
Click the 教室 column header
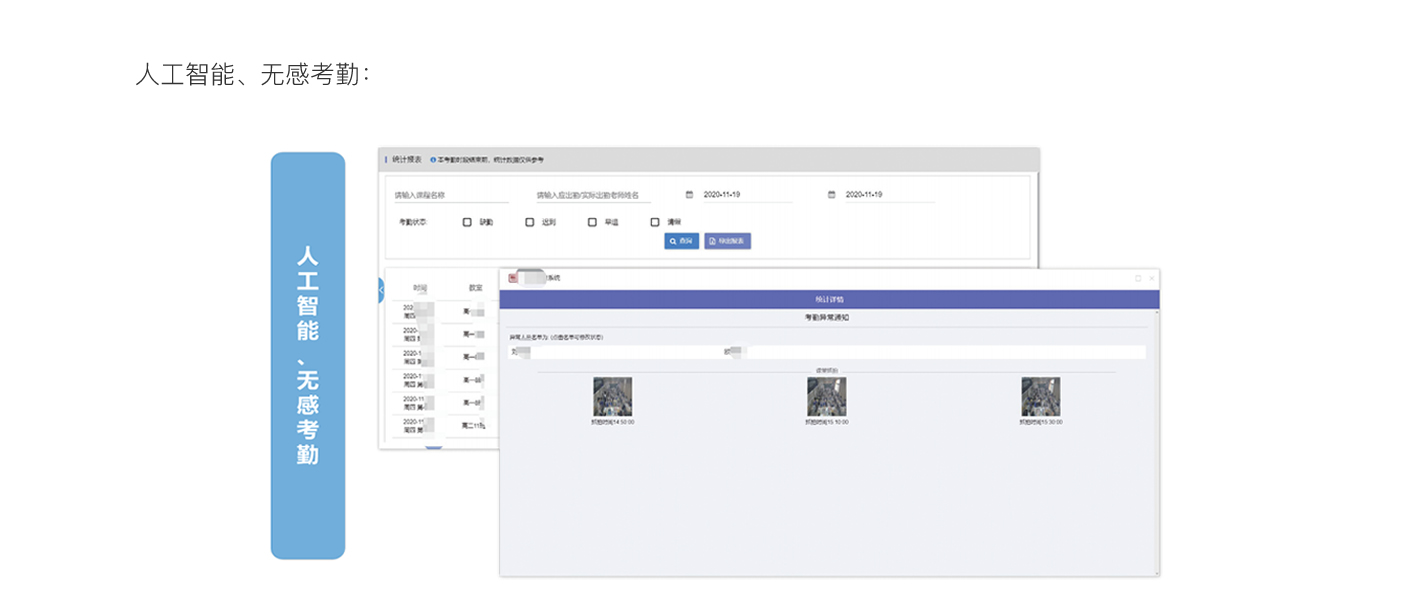[476, 288]
